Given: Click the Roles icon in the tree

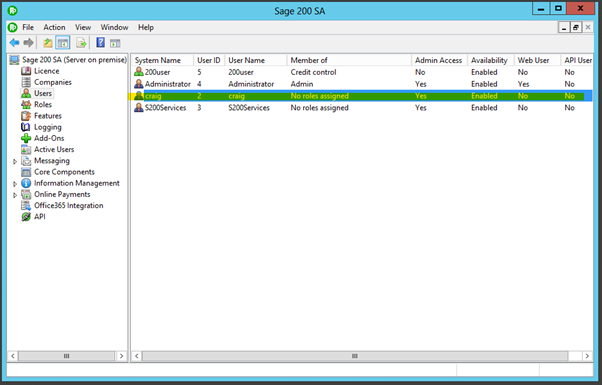Looking at the screenshot, I should pos(26,104).
